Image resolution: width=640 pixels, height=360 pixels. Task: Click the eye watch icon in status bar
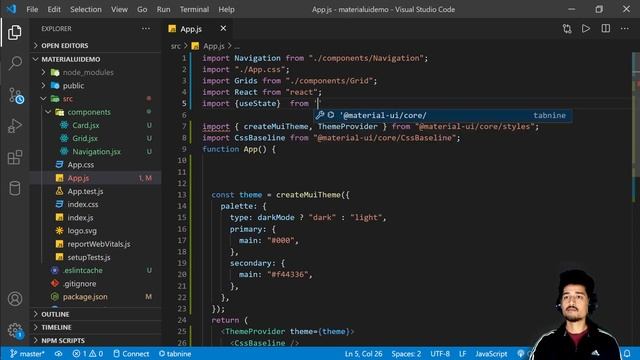click(x=58, y=353)
